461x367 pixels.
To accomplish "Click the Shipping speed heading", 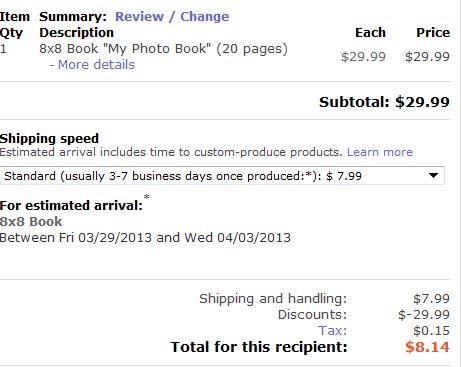I will click(x=49, y=138).
